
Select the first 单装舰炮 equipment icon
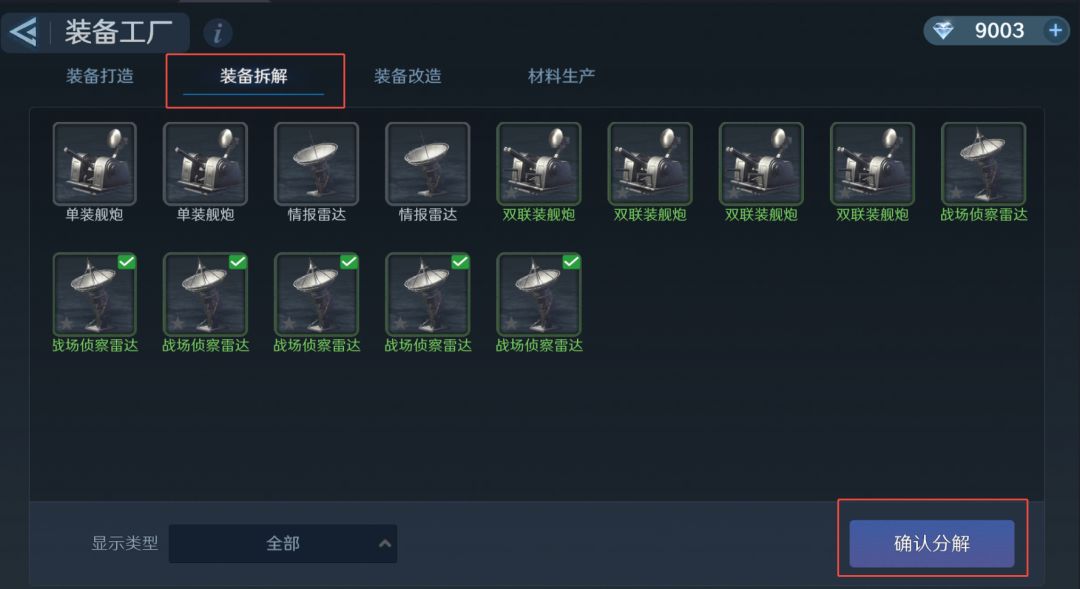(x=94, y=164)
